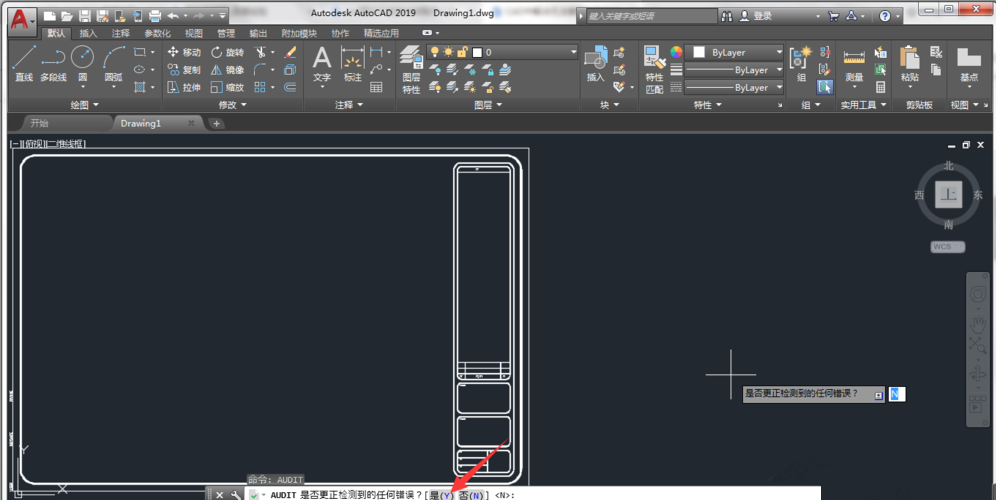996x500 pixels.
Task: Click the Plot printer icon
Action: coord(155,16)
